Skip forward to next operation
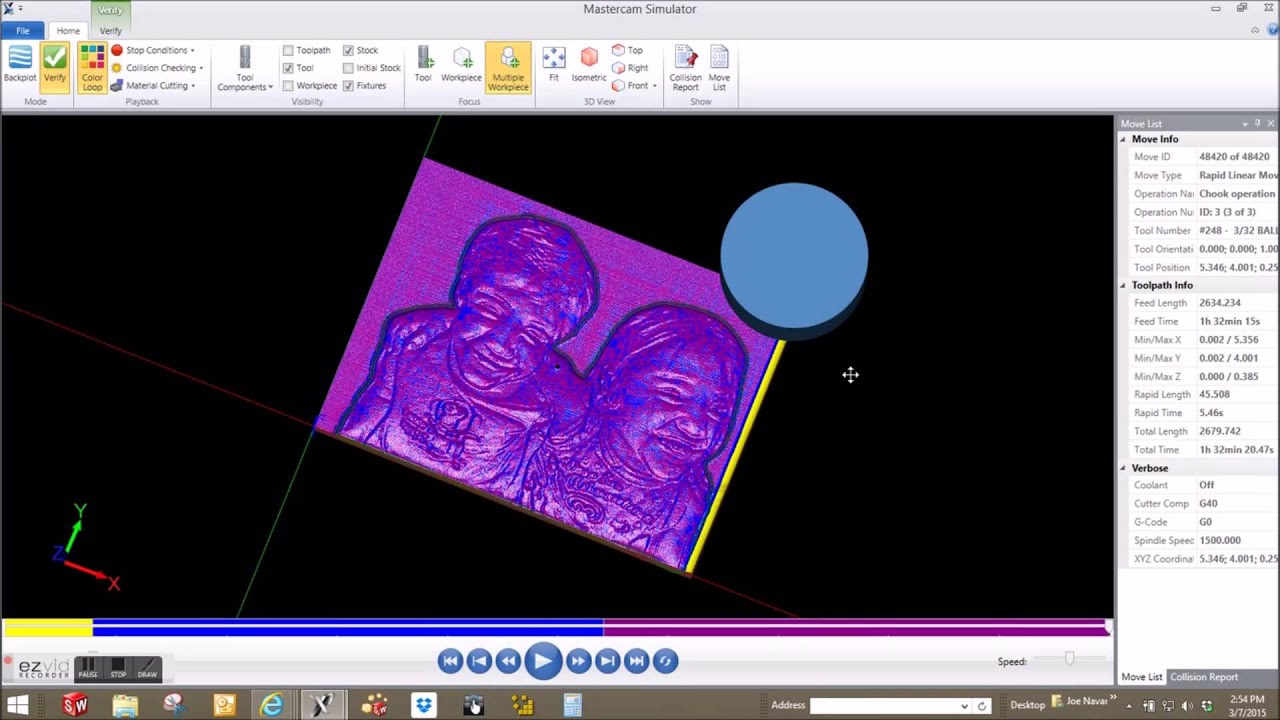 [x=607, y=661]
